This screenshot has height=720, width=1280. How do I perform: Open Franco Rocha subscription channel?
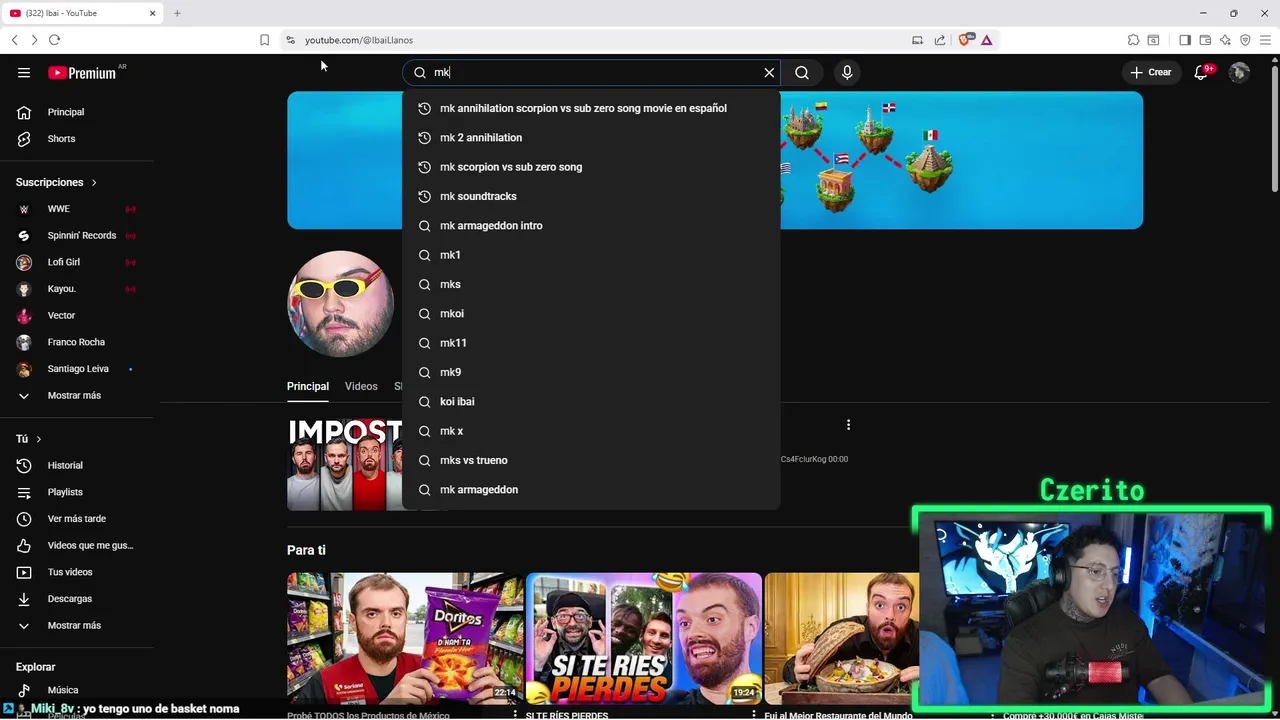coord(77,342)
